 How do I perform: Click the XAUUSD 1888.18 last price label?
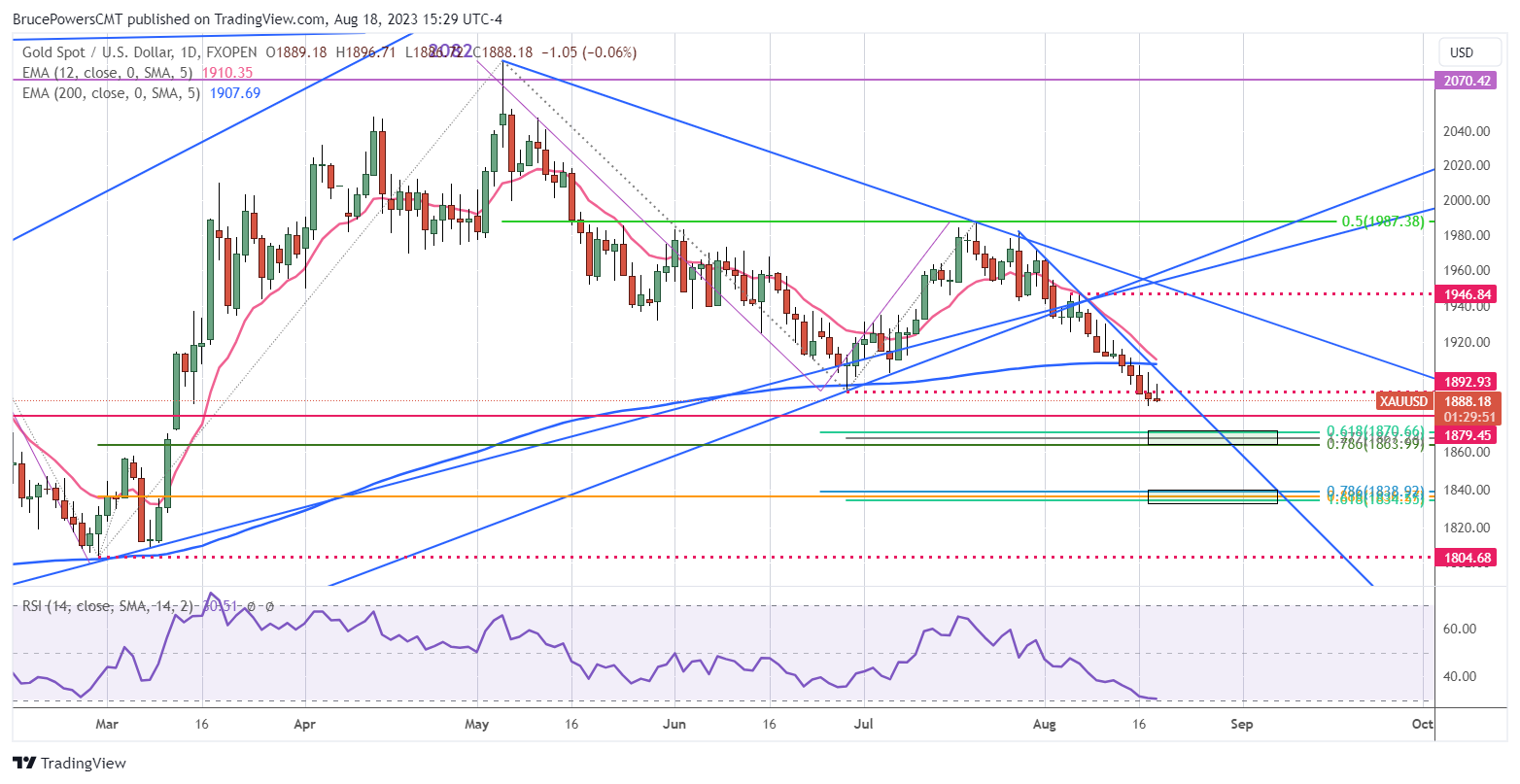coord(1438,401)
